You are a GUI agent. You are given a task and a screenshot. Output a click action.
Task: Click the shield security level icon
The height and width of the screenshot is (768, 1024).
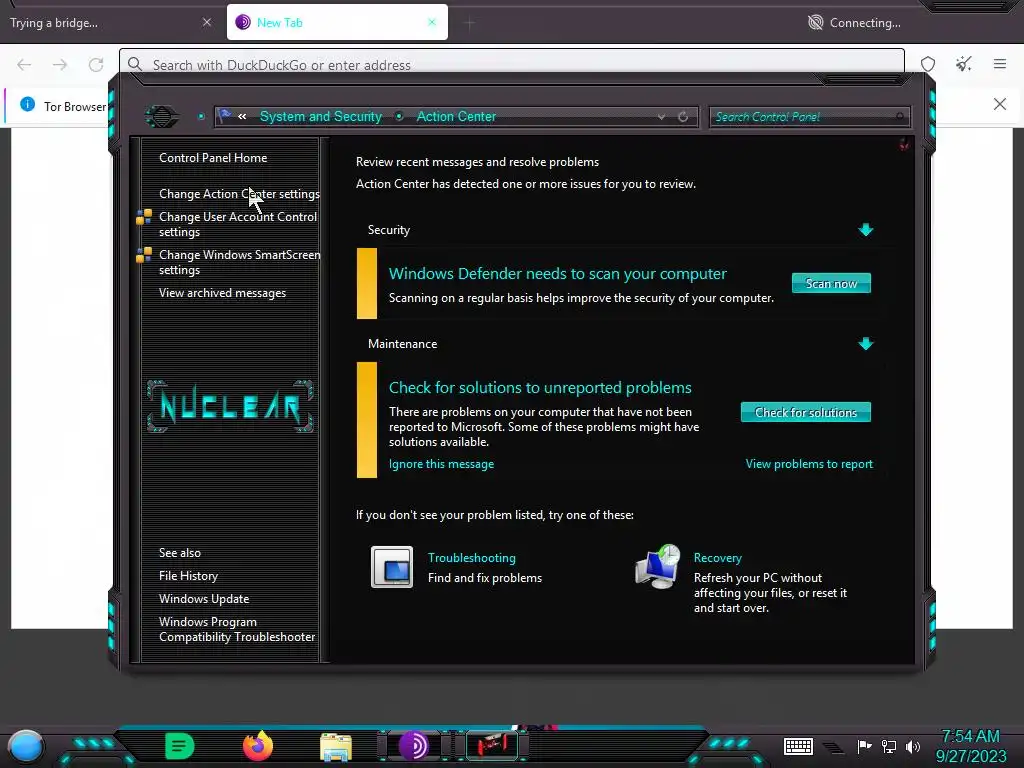tap(928, 64)
